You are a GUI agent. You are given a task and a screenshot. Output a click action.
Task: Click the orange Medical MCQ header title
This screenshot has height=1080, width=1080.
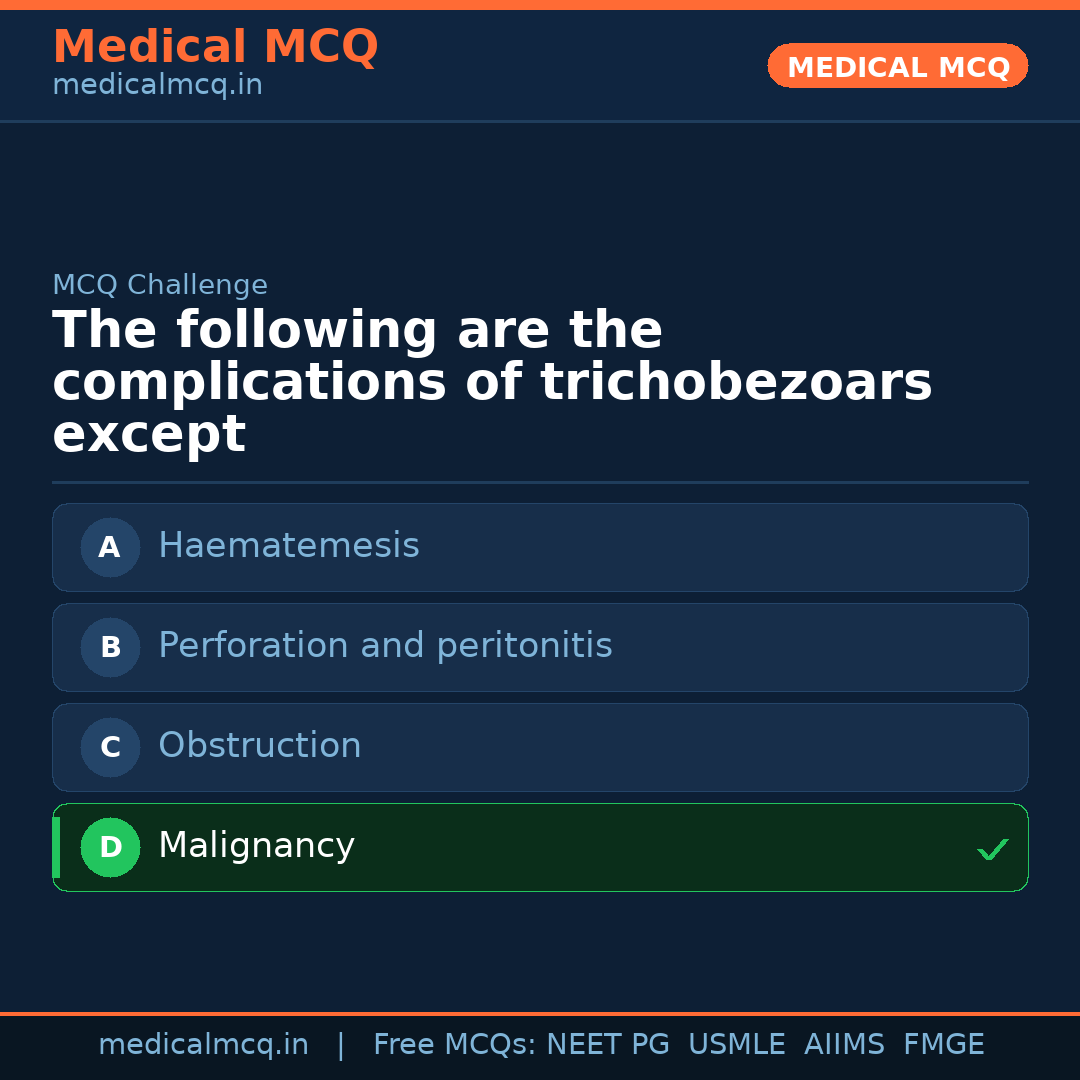215,47
